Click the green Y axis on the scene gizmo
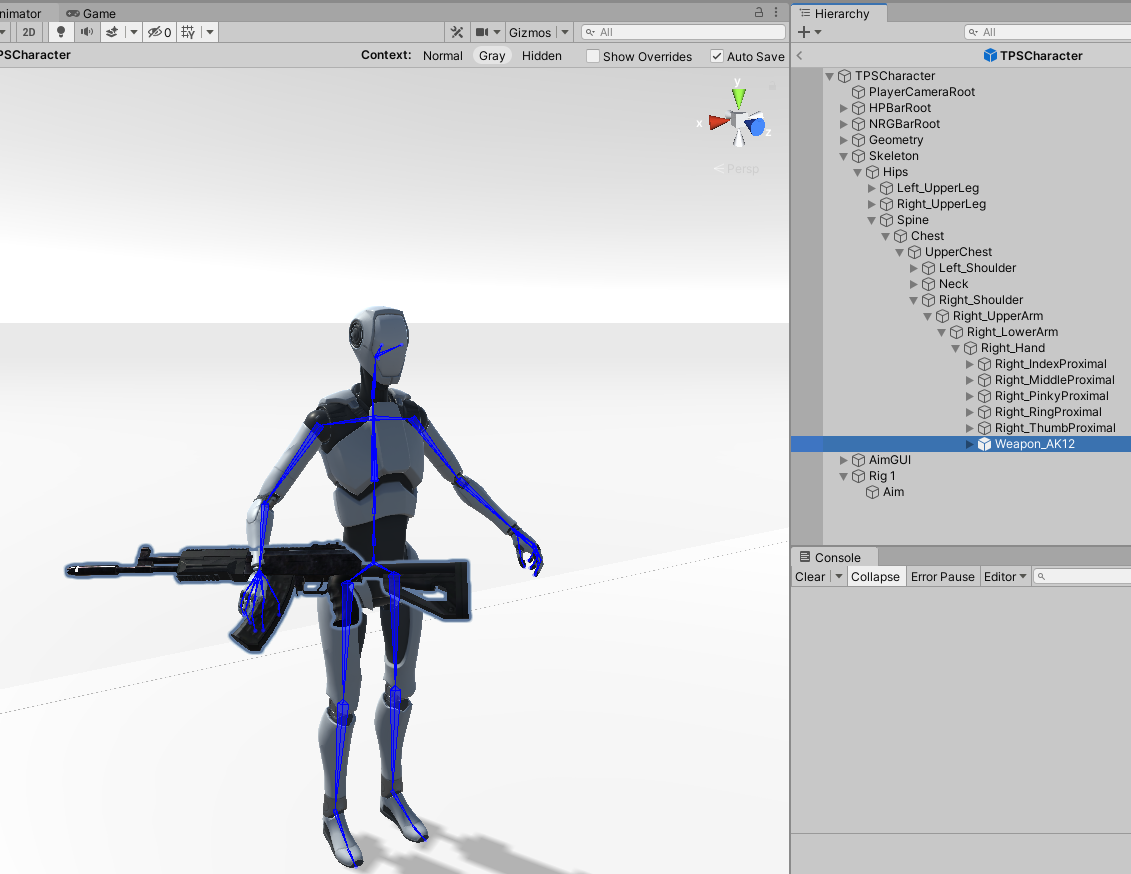The image size is (1131, 874). (737, 95)
